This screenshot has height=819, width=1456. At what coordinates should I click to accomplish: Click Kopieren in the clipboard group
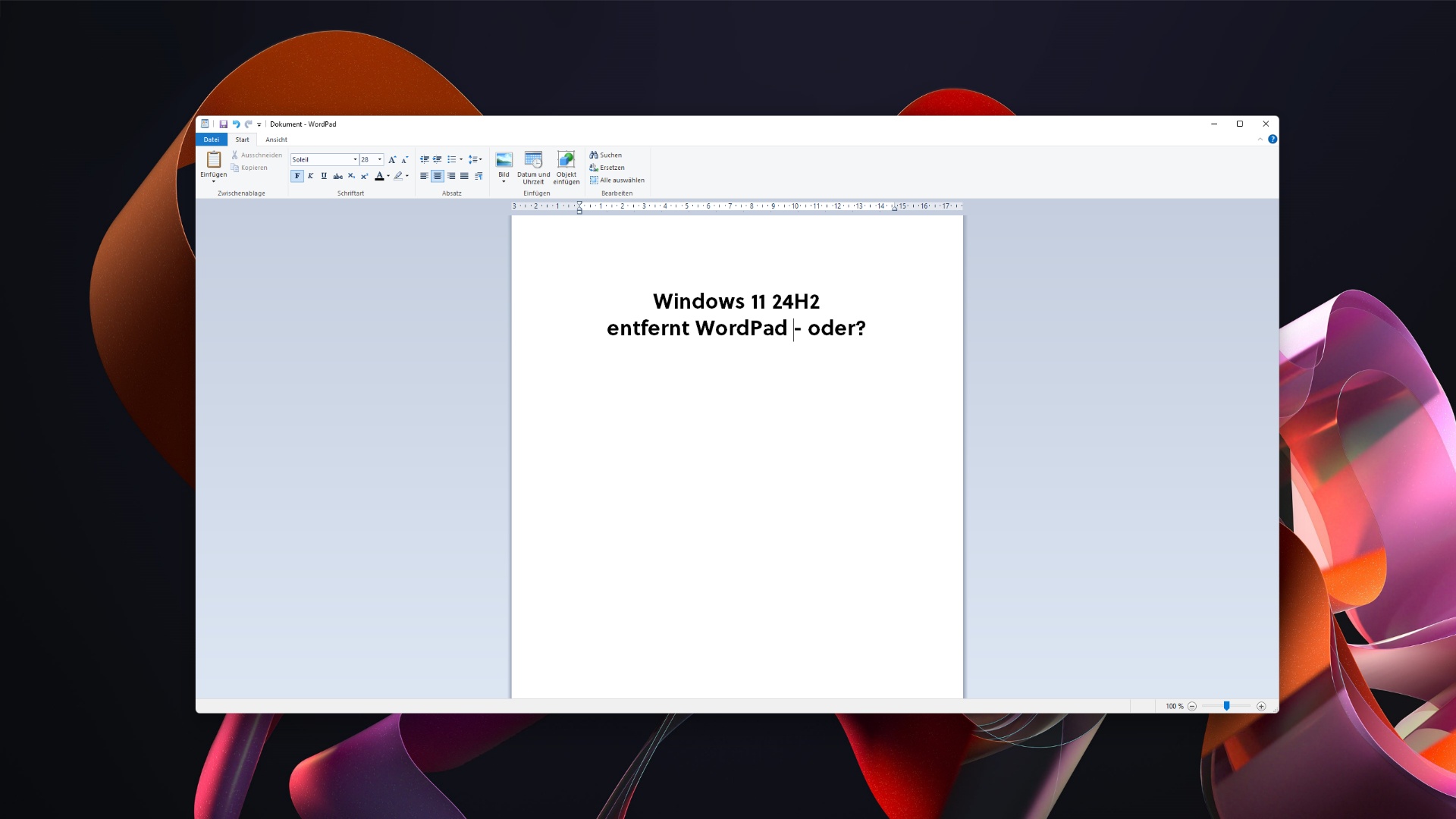249,168
